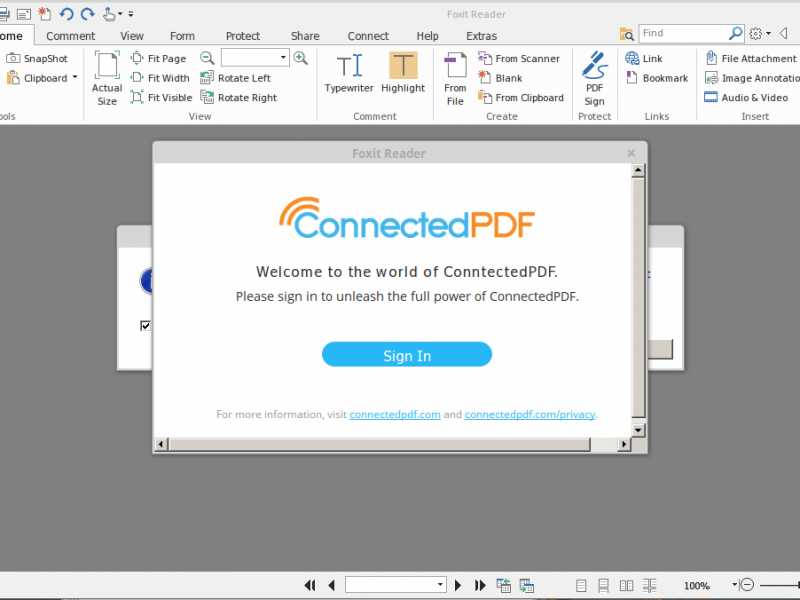Open the Help tab
Image resolution: width=800 pixels, height=600 pixels.
[427, 36]
